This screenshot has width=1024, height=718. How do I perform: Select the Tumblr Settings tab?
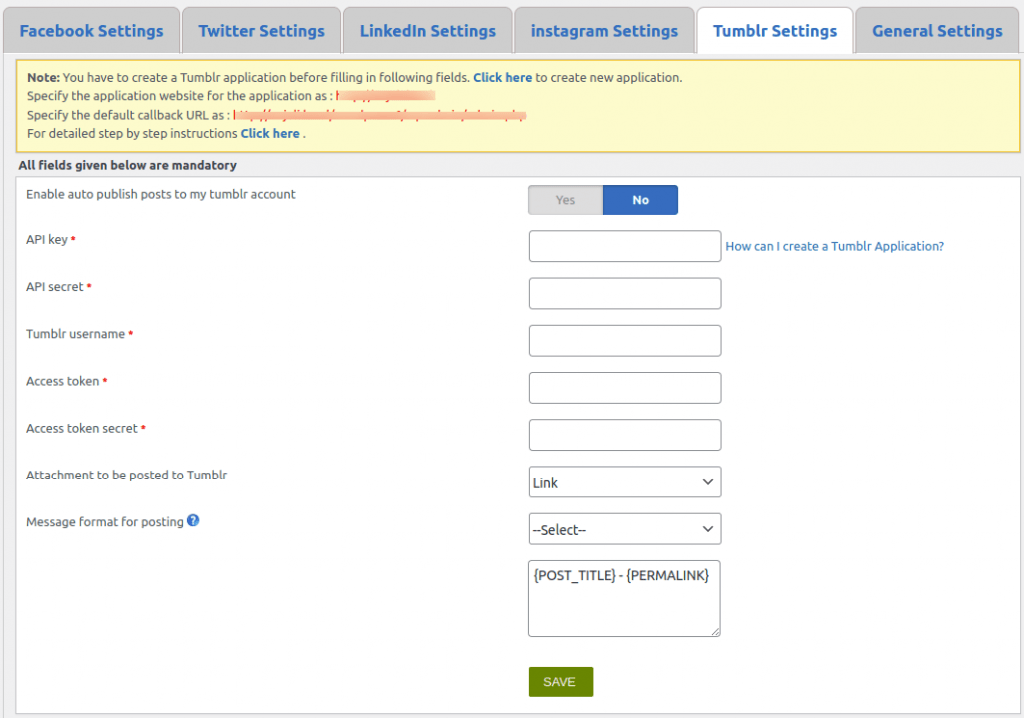pyautogui.click(x=774, y=30)
